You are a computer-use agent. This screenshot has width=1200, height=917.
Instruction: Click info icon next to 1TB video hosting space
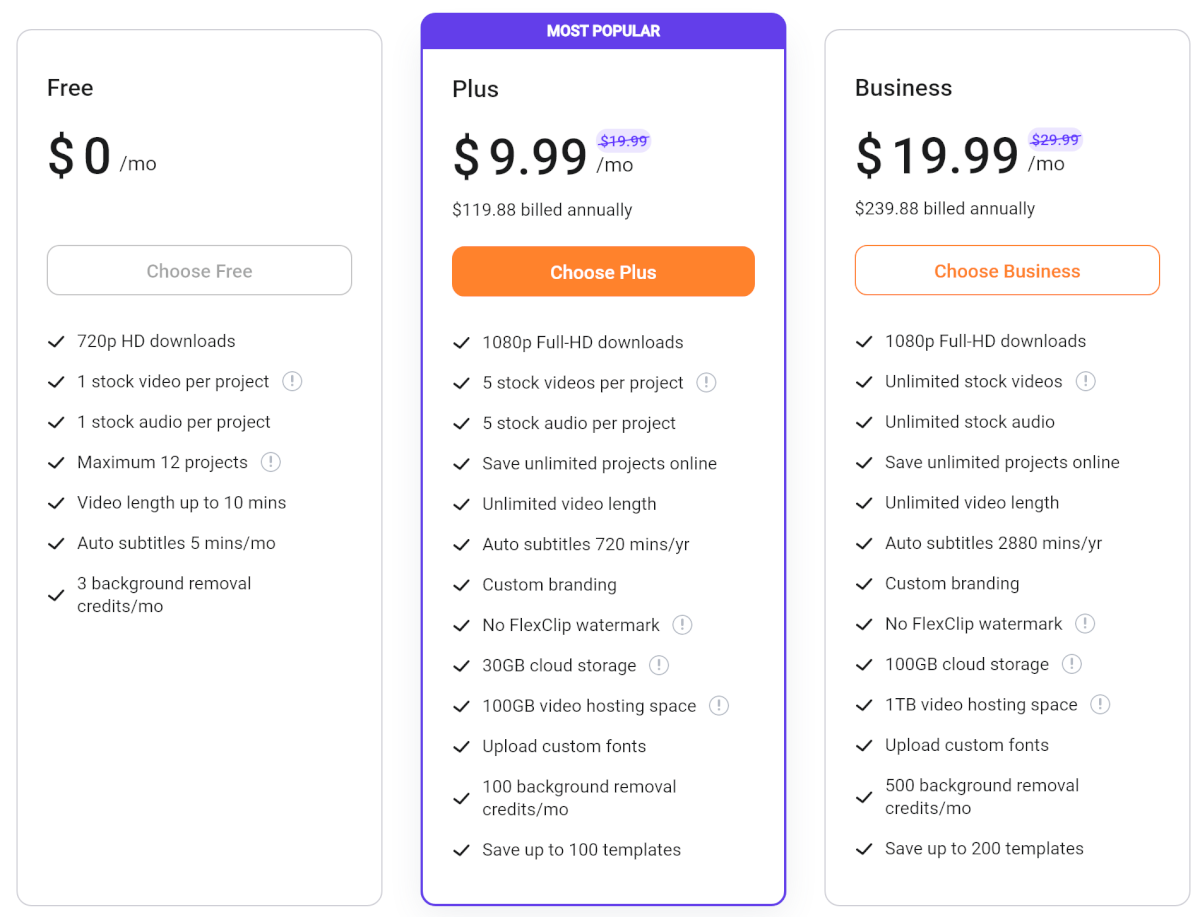1100,704
